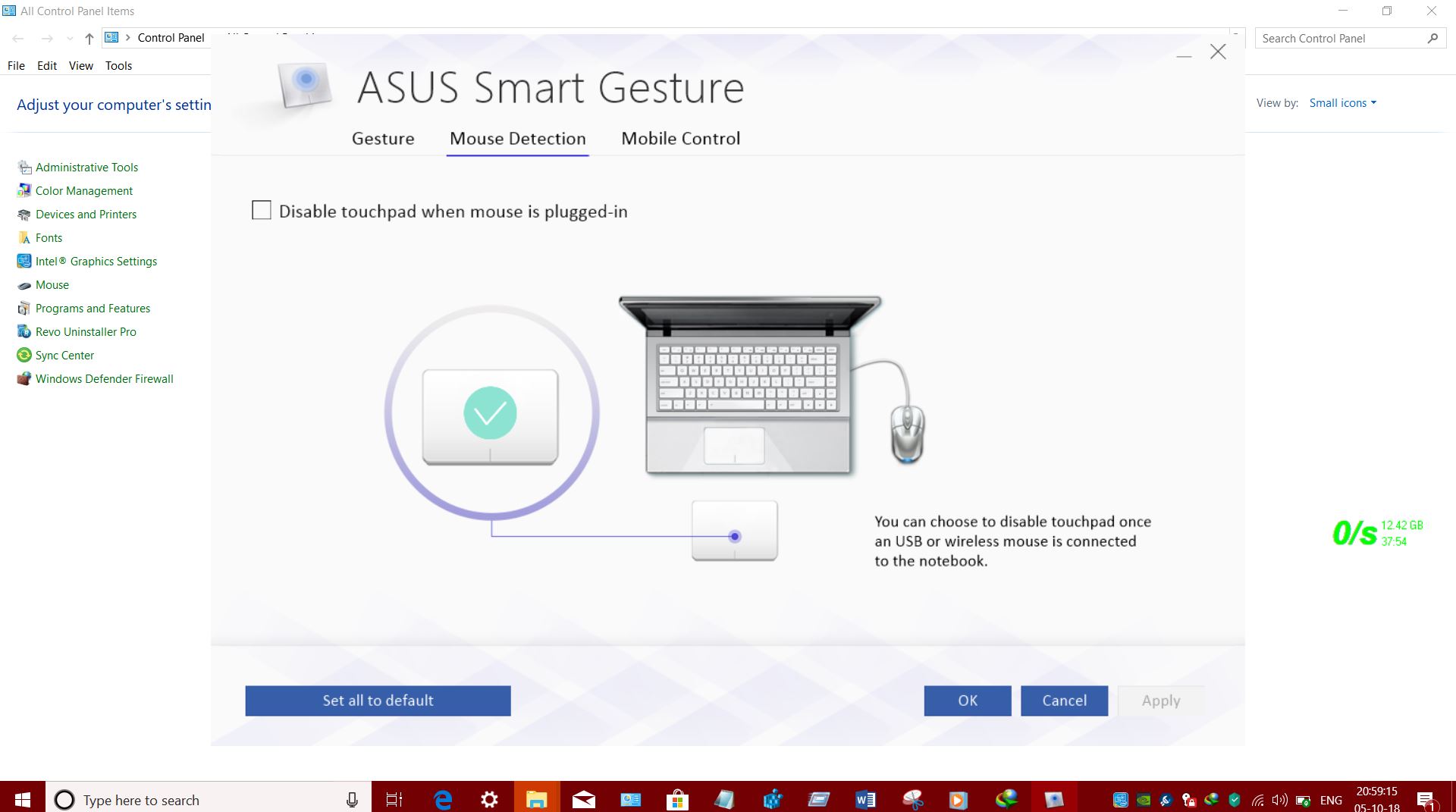Click the Windows Start button
Viewport: 1456px width, 812px height.
pos(23,799)
